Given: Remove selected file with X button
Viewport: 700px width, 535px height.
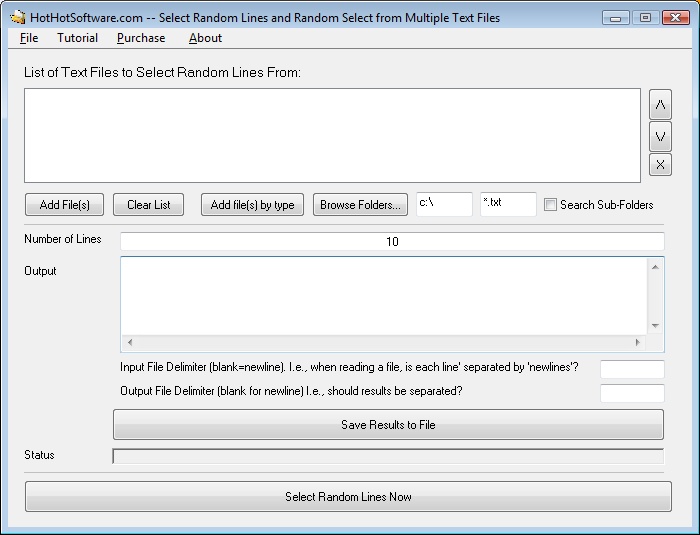Looking at the screenshot, I should tap(660, 164).
